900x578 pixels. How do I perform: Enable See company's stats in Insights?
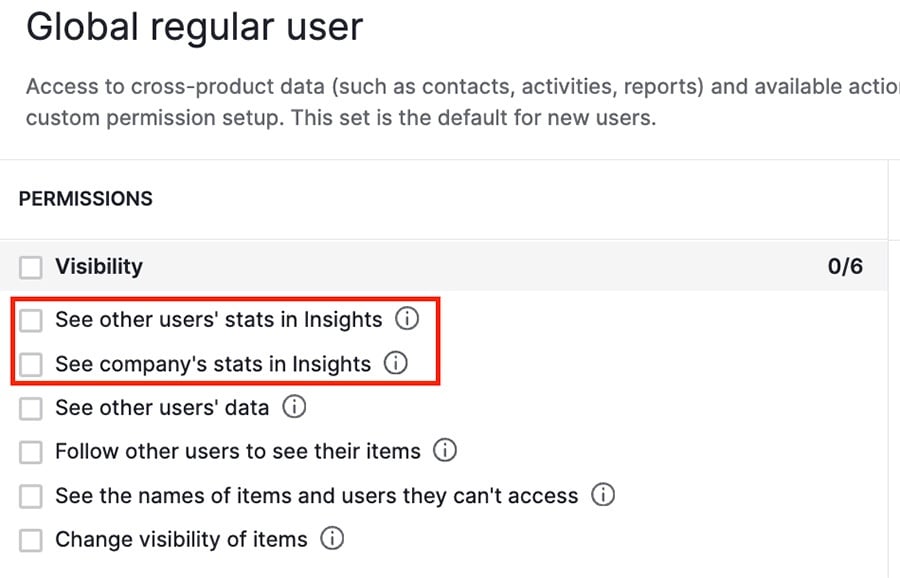coord(30,364)
